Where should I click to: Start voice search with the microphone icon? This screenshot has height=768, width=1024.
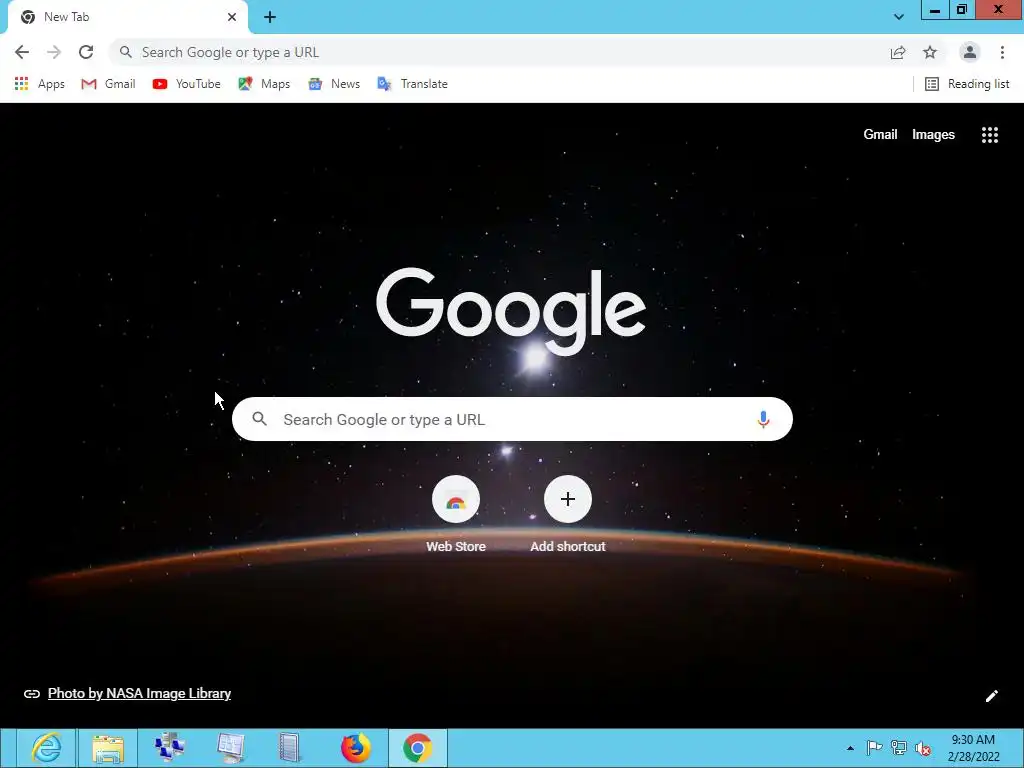pyautogui.click(x=763, y=419)
